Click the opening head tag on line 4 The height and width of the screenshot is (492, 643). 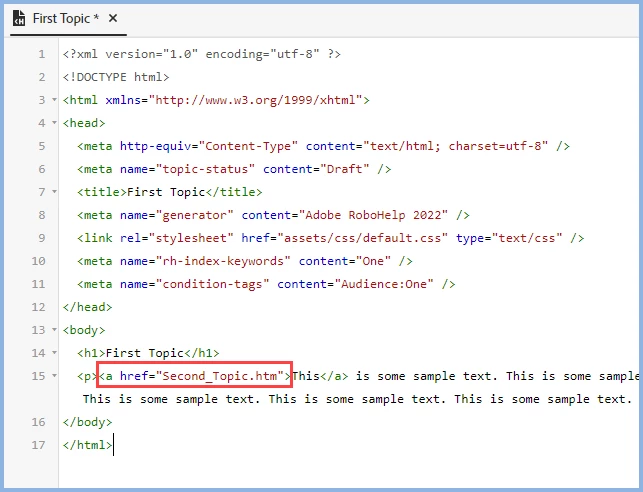tap(84, 123)
